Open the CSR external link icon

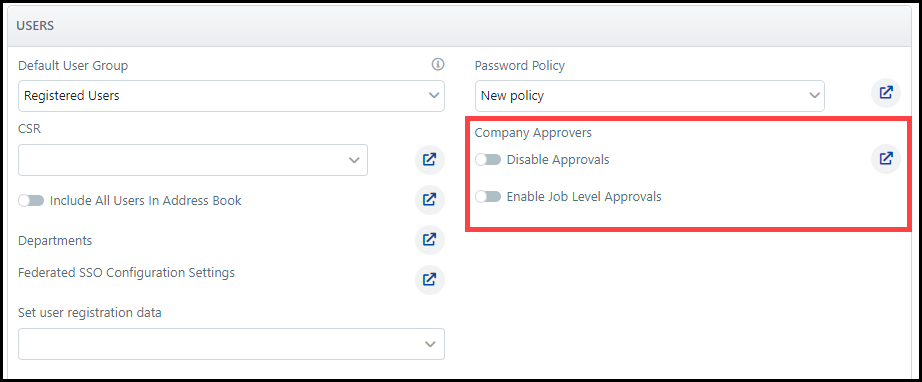tap(430, 160)
